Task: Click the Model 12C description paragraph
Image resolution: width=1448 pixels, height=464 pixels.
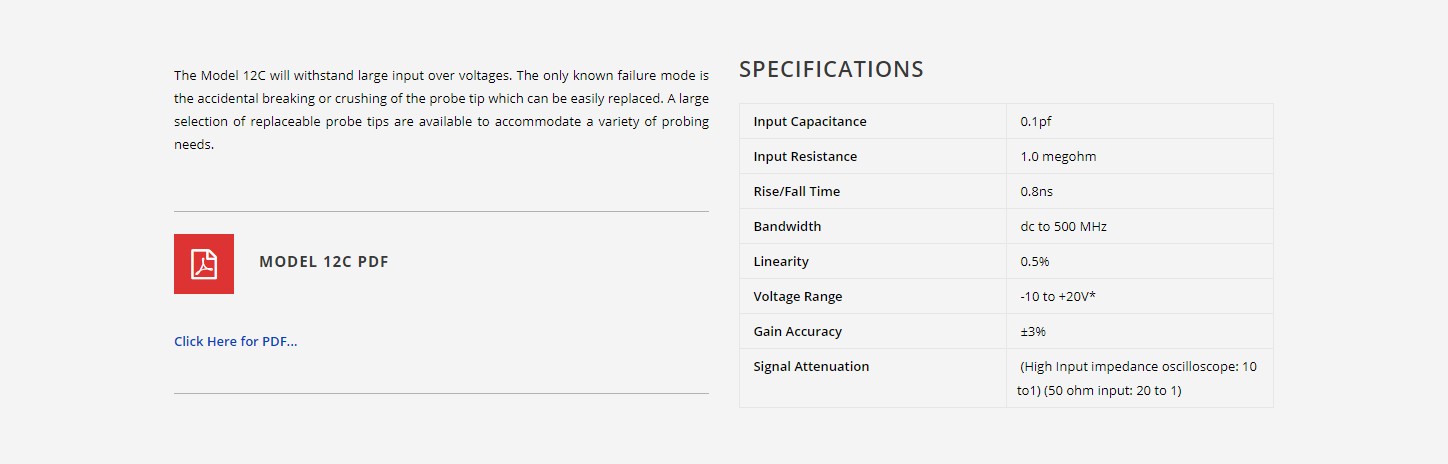Action: [x=441, y=110]
